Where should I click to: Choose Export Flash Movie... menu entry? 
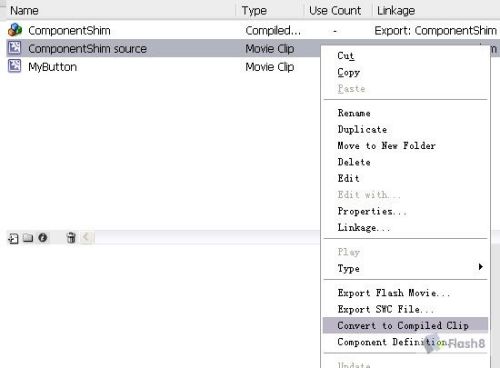[x=394, y=293]
